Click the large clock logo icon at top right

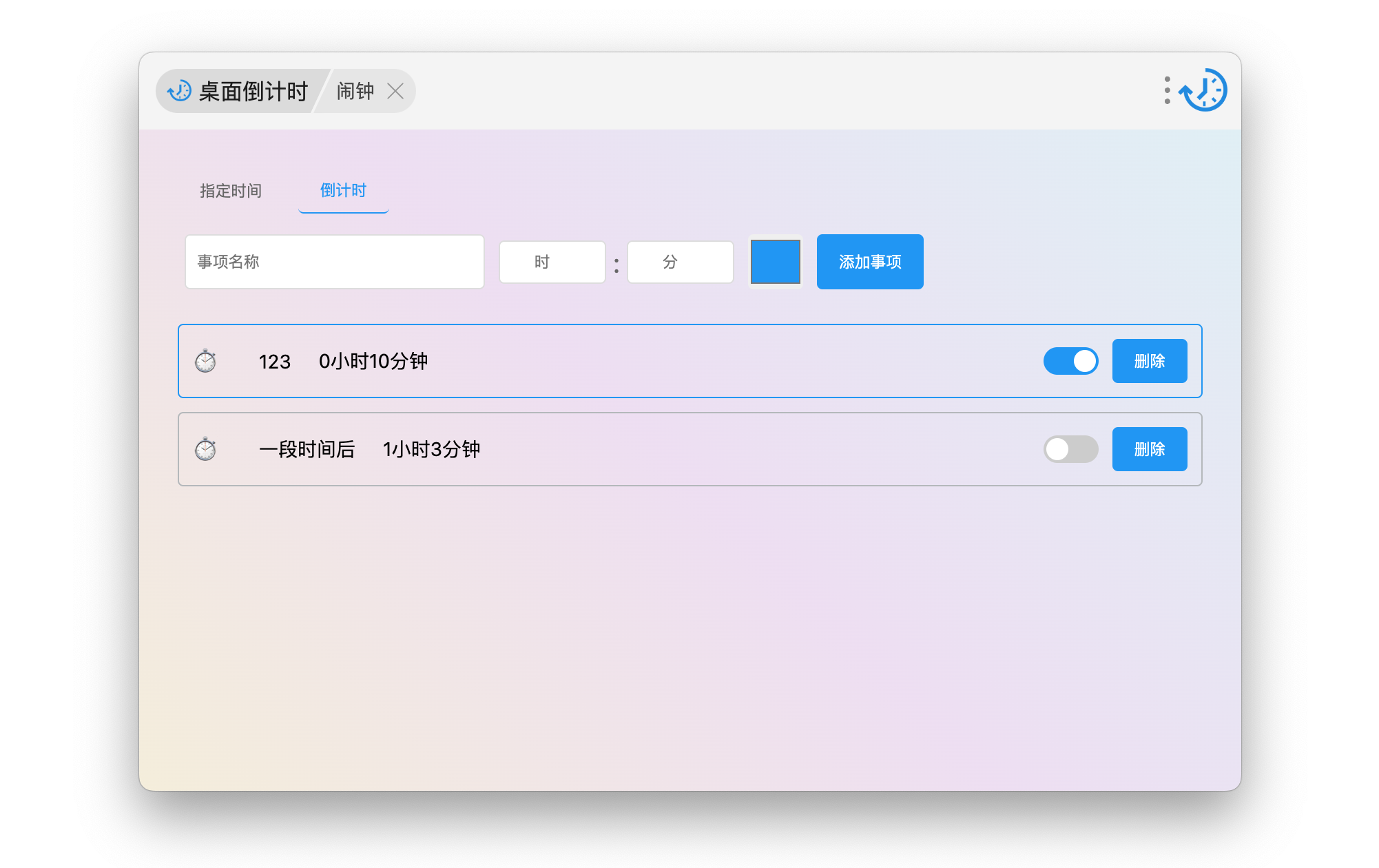[1203, 90]
